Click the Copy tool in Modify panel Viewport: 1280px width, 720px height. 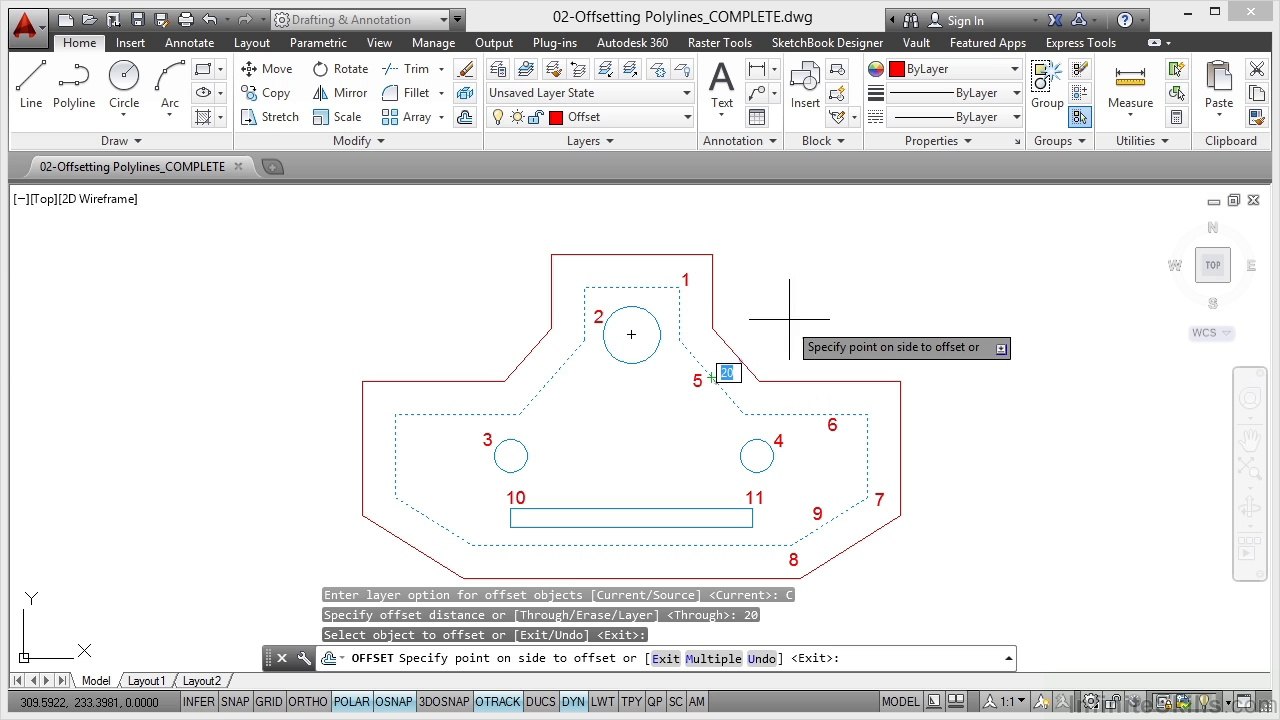[266, 93]
